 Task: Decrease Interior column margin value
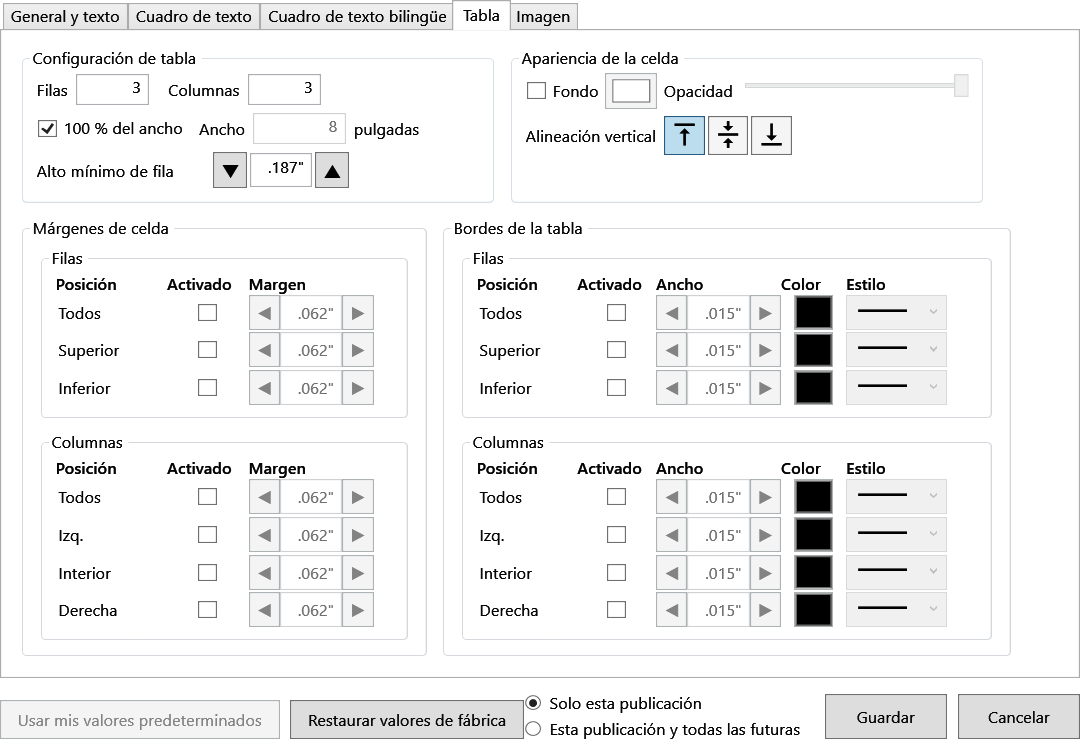tap(264, 573)
